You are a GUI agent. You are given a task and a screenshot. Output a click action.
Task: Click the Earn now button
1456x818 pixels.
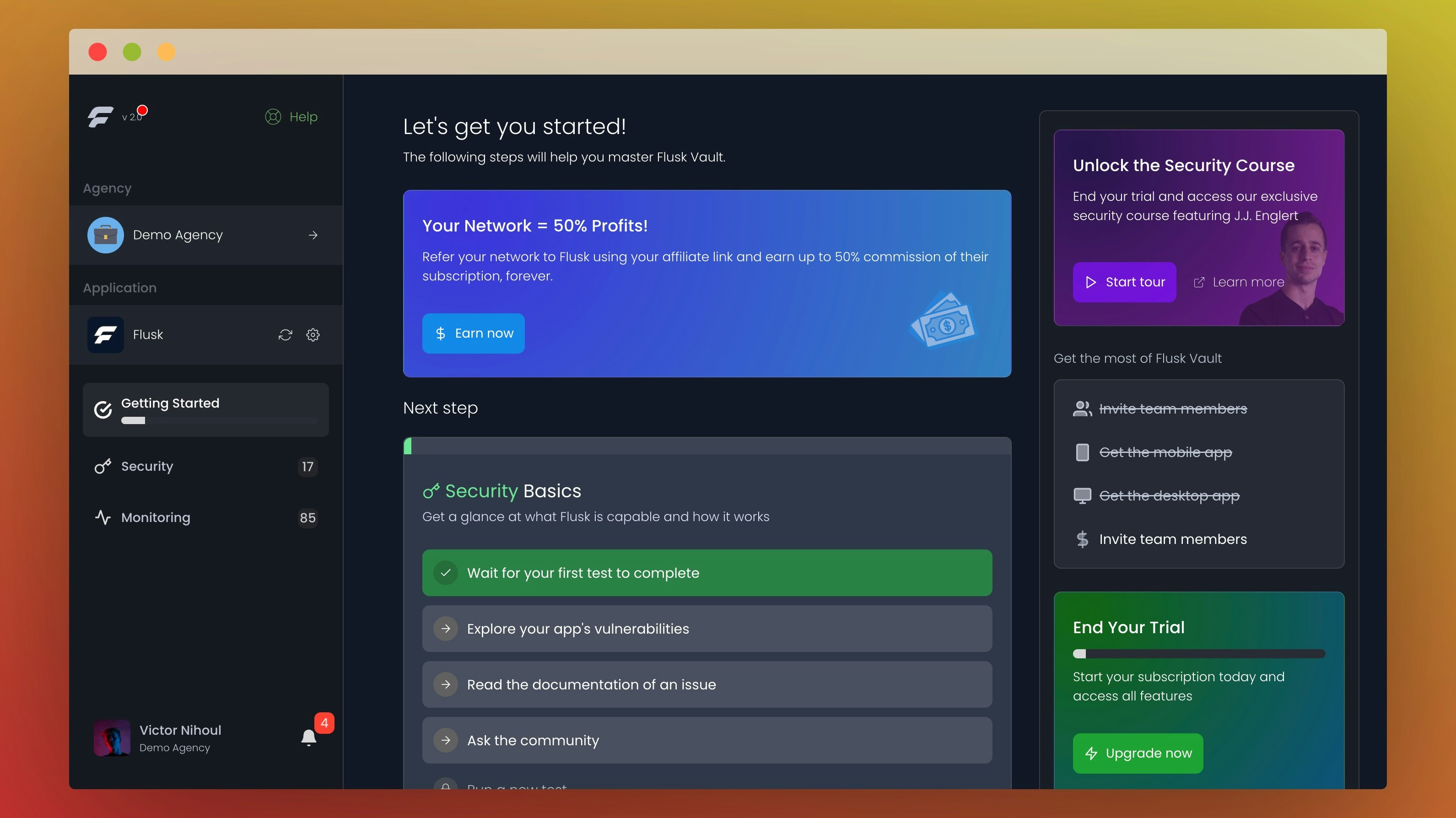coord(473,334)
